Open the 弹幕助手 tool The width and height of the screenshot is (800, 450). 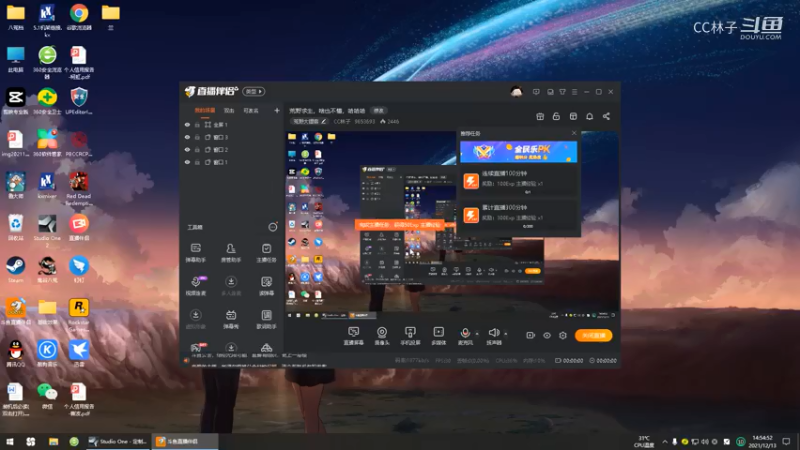coord(195,253)
